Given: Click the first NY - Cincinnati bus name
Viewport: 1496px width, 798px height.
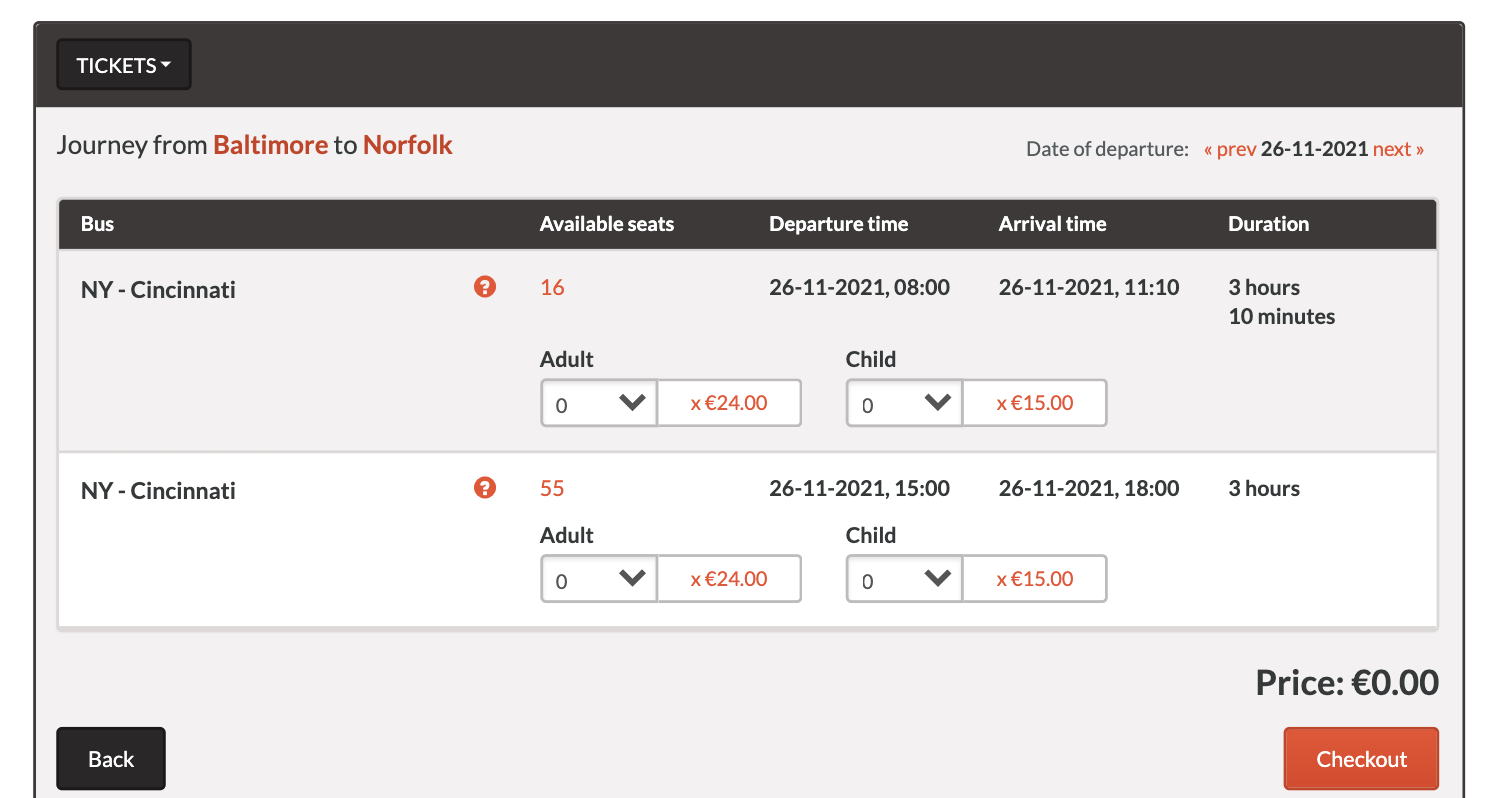Looking at the screenshot, I should (158, 291).
